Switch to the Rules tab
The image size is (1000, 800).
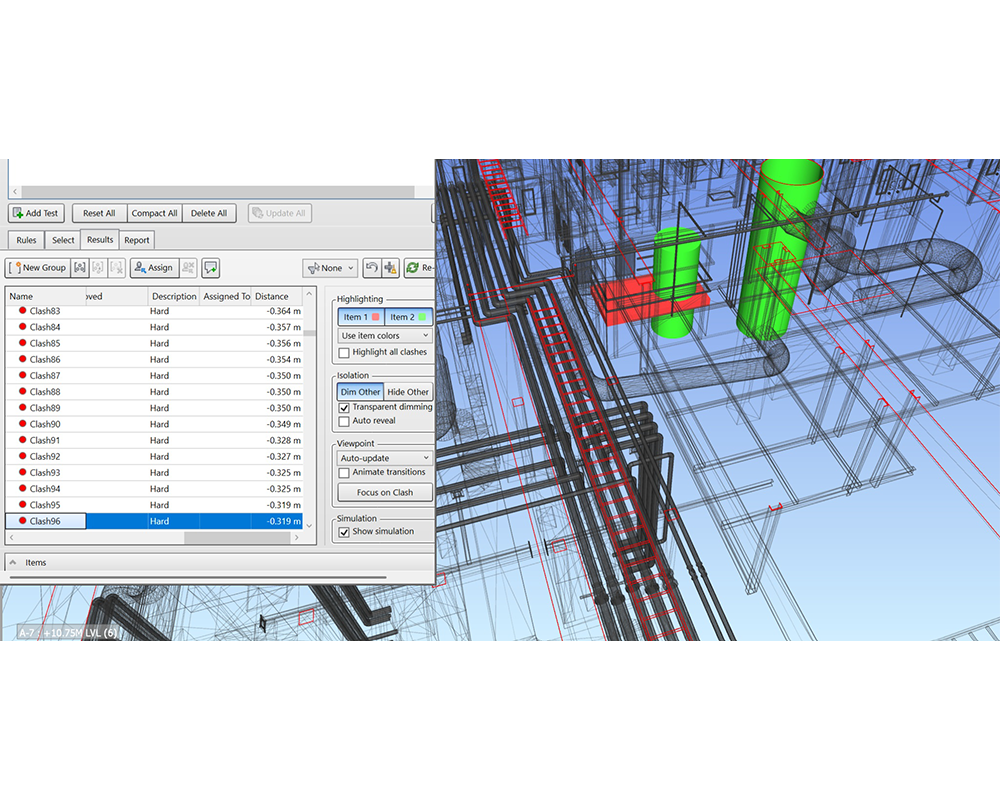pyautogui.click(x=26, y=240)
